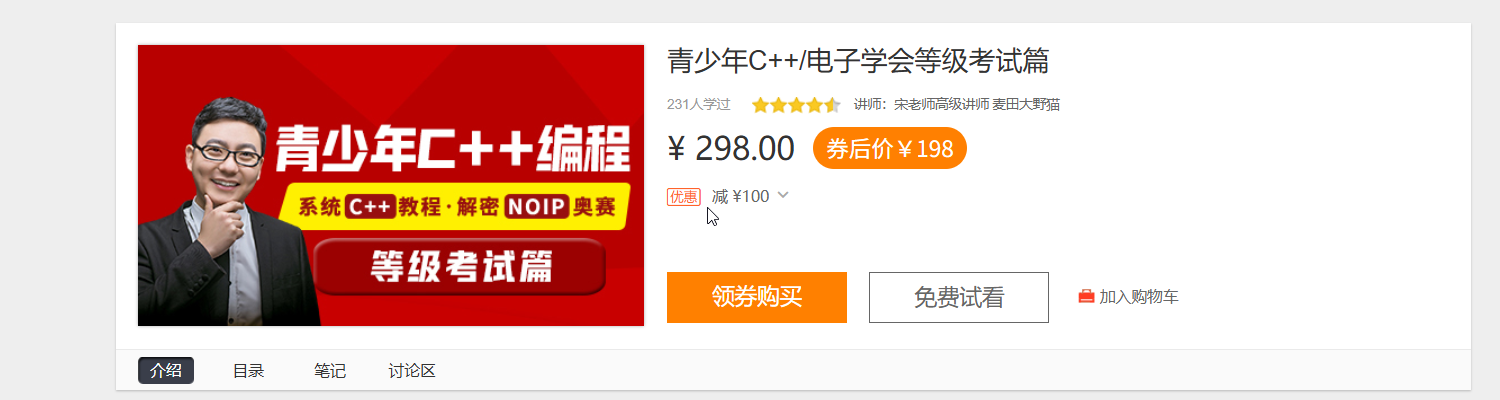Click the 券后价 ¥198 orange badge
The image size is (1500, 400).
click(x=890, y=148)
